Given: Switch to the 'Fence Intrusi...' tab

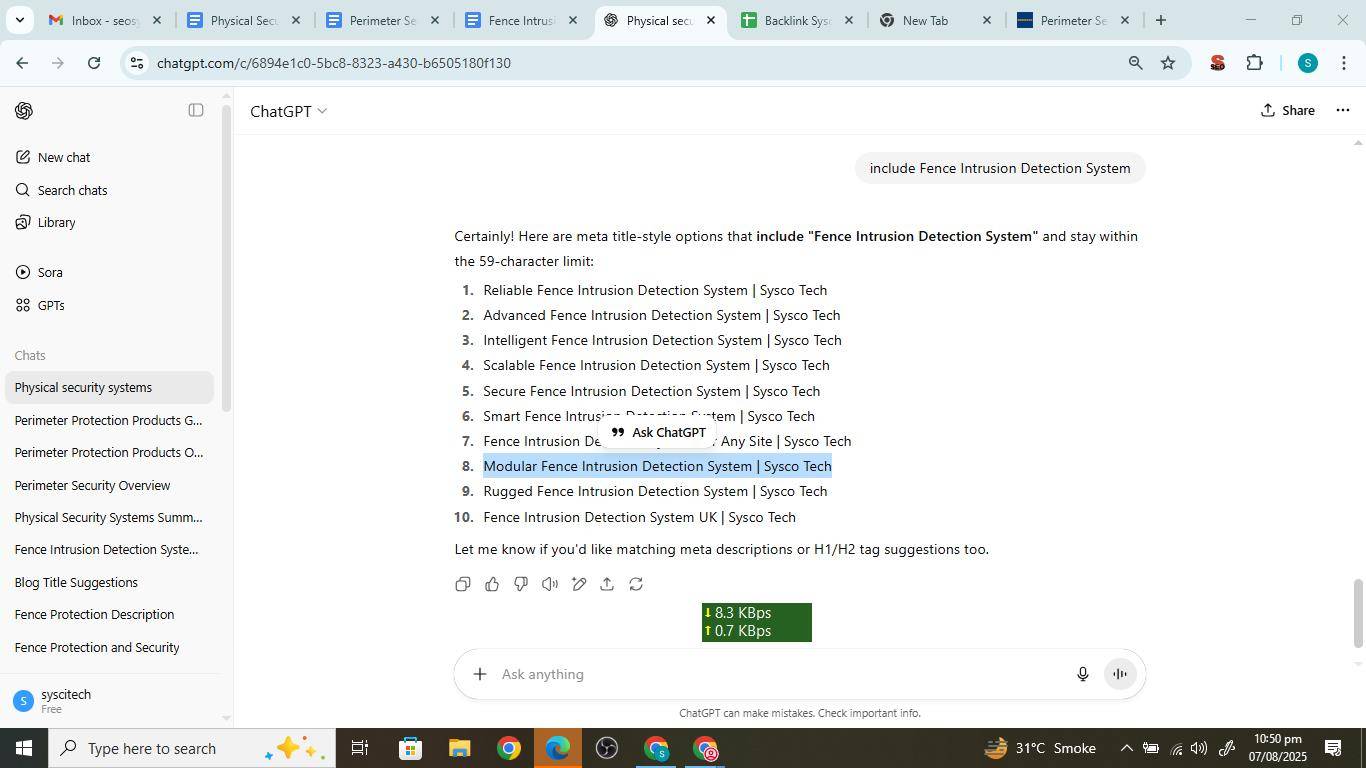Looking at the screenshot, I should point(520,20).
